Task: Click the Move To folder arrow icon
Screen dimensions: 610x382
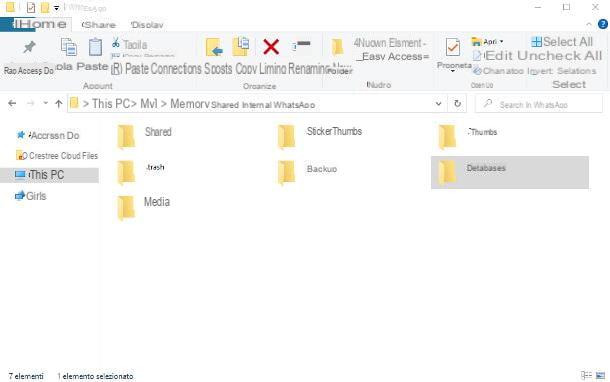Action: coord(214,47)
